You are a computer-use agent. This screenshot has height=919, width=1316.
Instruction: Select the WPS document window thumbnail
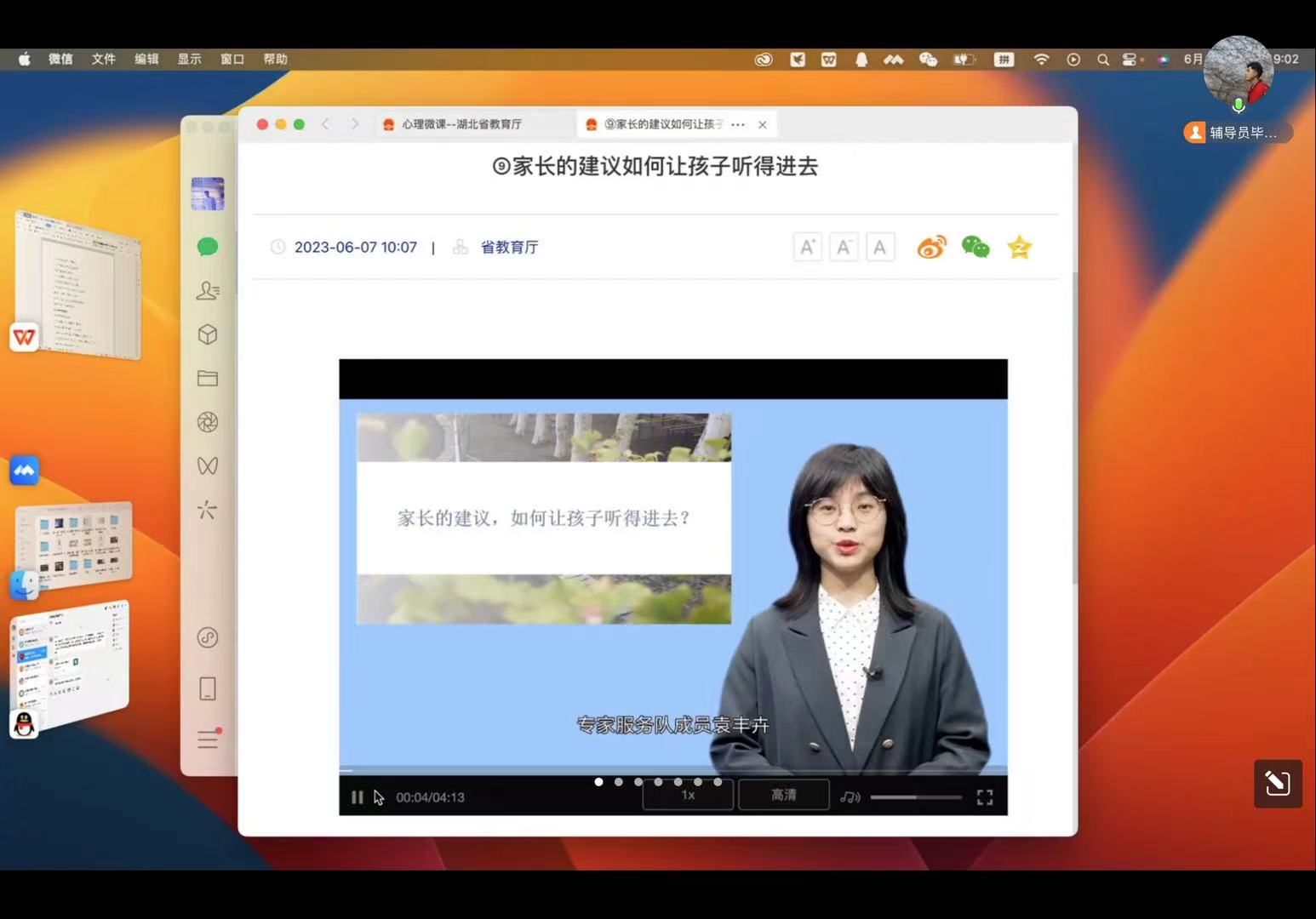pyautogui.click(x=78, y=285)
